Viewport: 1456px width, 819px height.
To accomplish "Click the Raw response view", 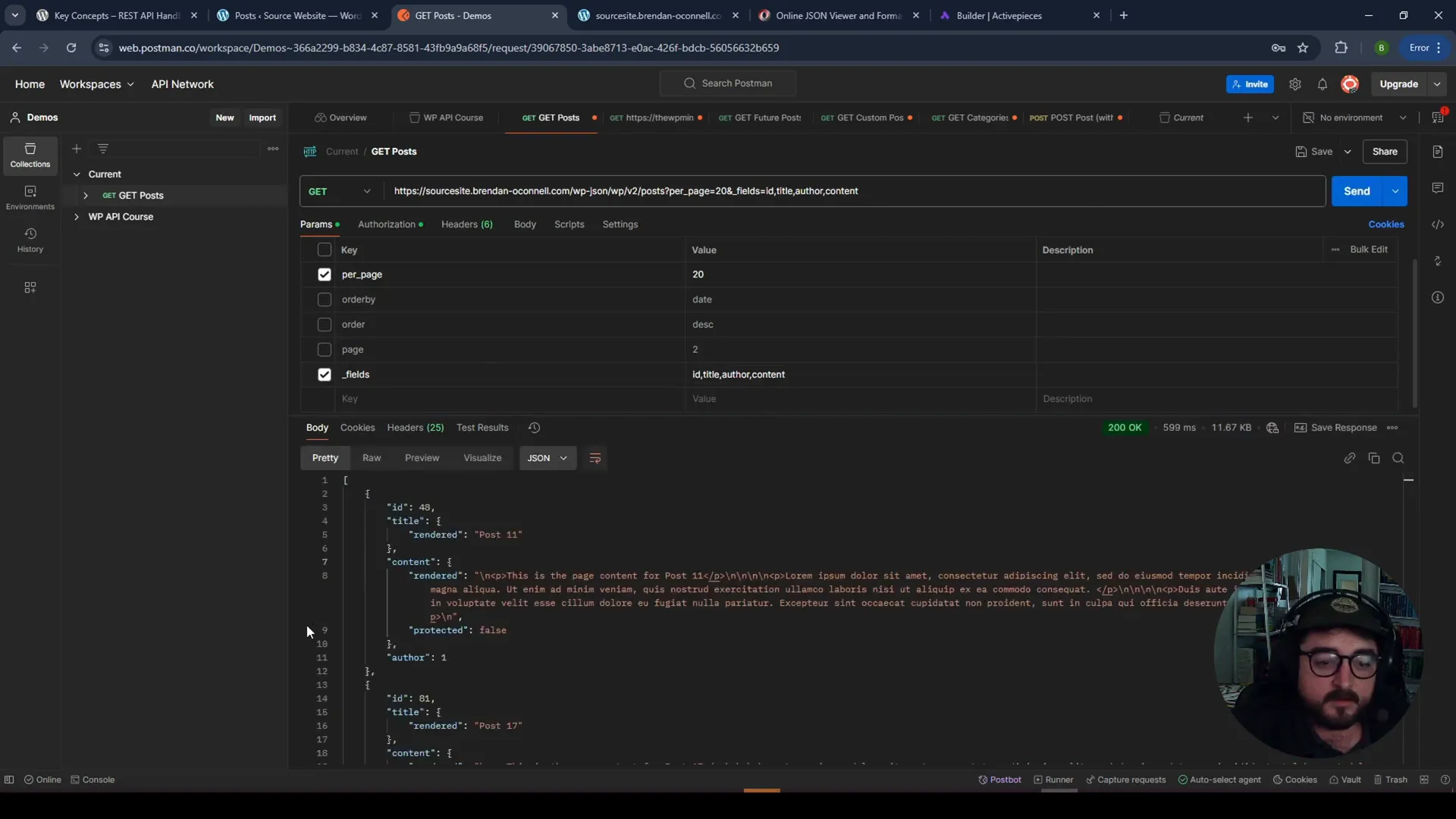I will tap(371, 457).
